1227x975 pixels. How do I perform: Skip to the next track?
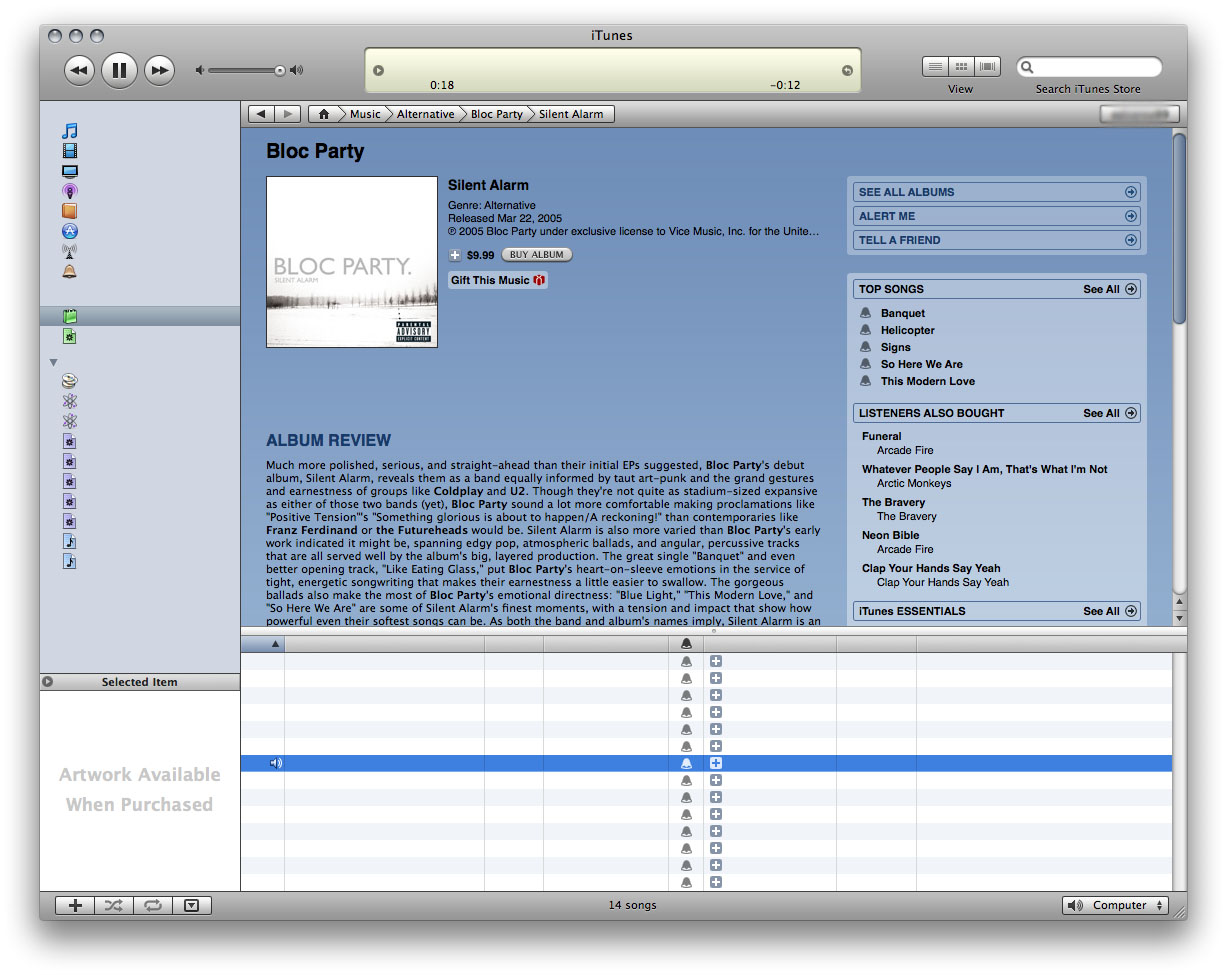(x=159, y=70)
